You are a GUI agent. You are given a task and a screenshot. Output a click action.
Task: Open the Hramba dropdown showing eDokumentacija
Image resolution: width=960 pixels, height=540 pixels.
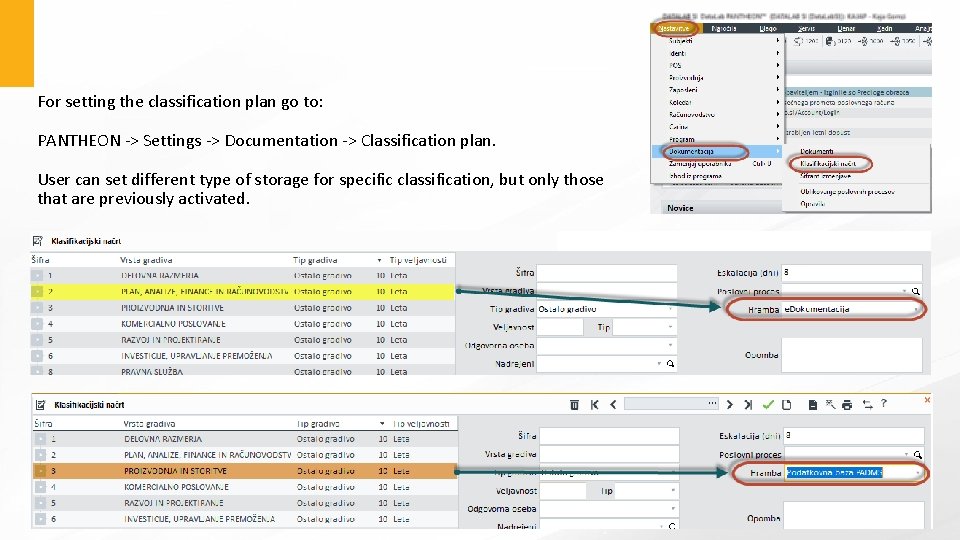coord(916,309)
